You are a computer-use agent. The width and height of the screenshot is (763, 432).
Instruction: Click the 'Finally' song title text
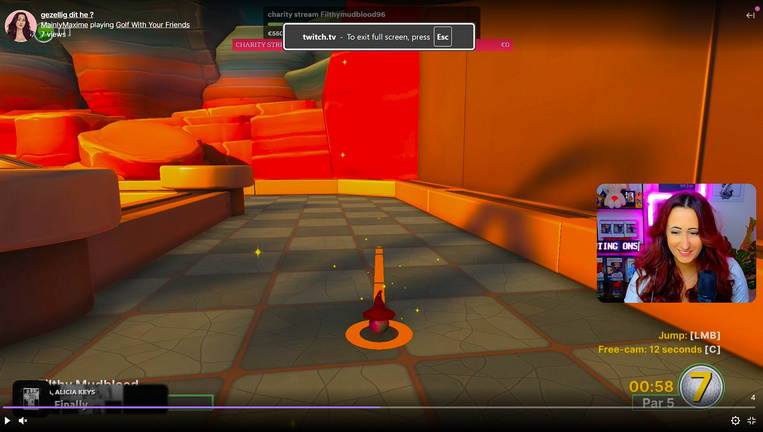tap(71, 404)
